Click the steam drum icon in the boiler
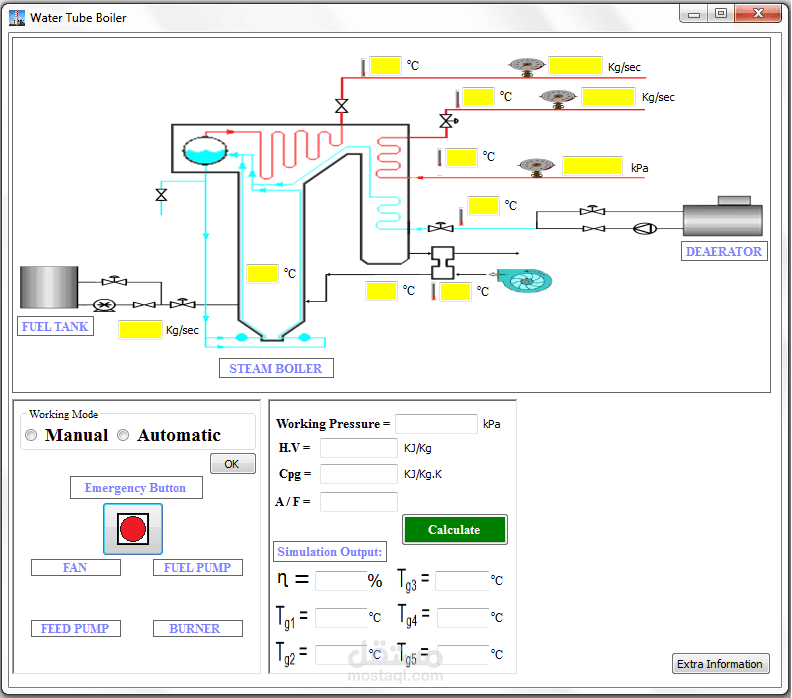 [205, 151]
